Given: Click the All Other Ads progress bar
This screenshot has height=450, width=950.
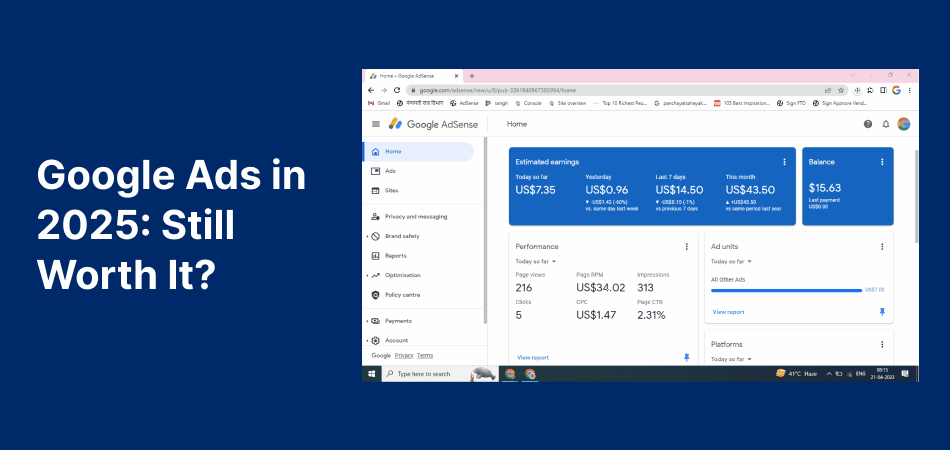Looking at the screenshot, I should click(x=786, y=290).
